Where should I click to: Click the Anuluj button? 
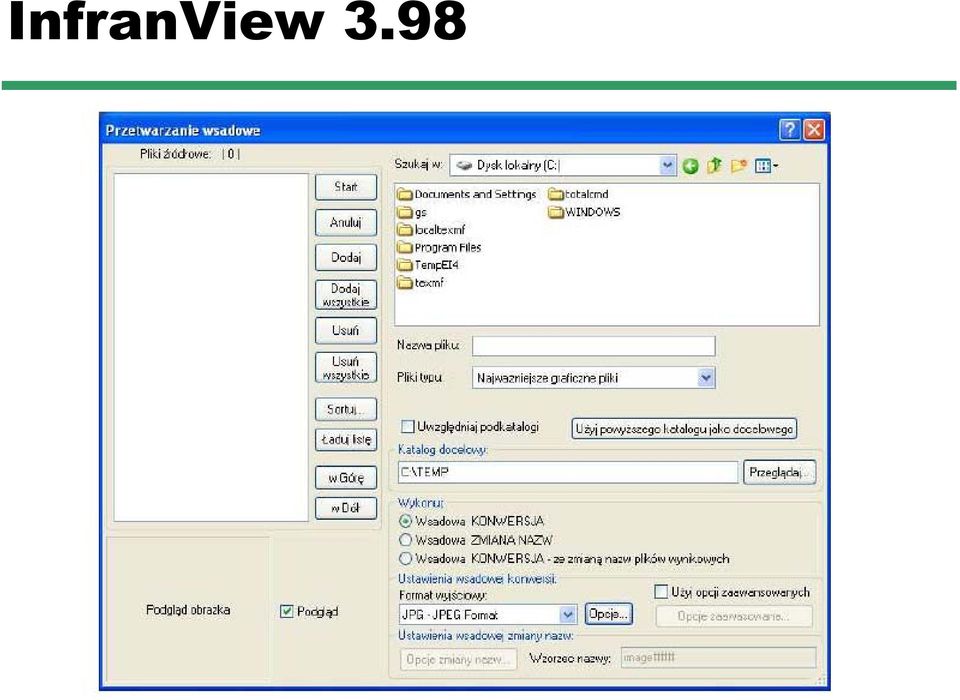tap(346, 222)
